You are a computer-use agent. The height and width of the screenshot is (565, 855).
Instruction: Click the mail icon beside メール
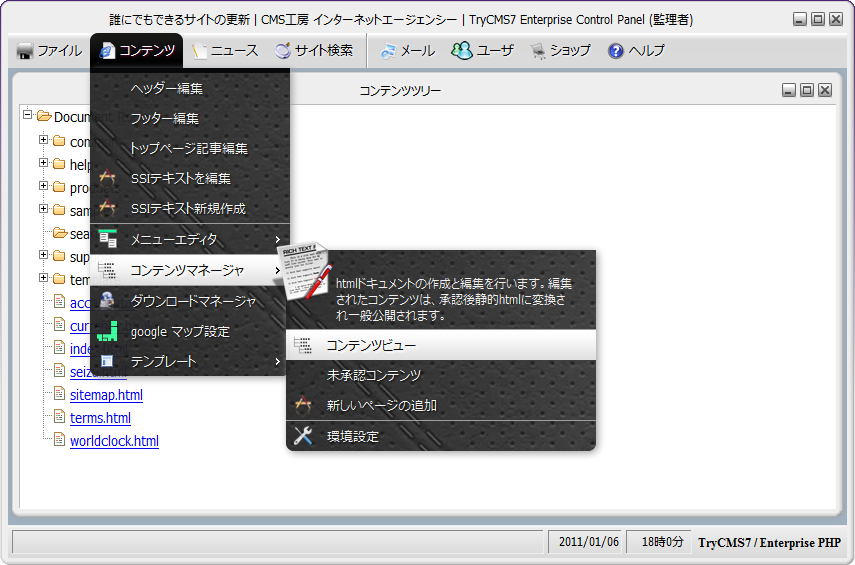click(388, 51)
